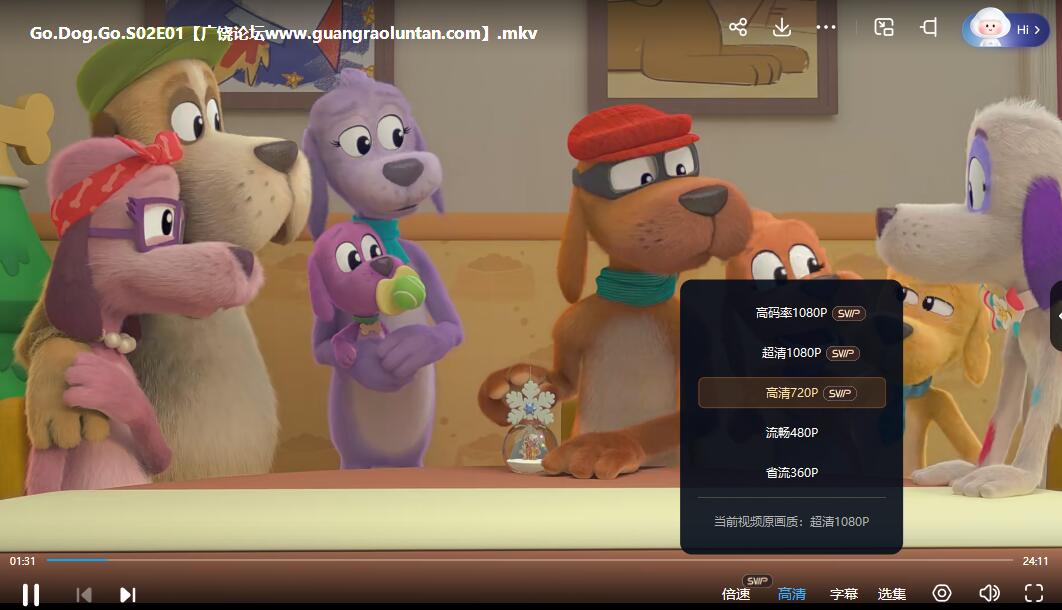Seek on the video progress bar
The image size is (1062, 610).
click(530, 561)
